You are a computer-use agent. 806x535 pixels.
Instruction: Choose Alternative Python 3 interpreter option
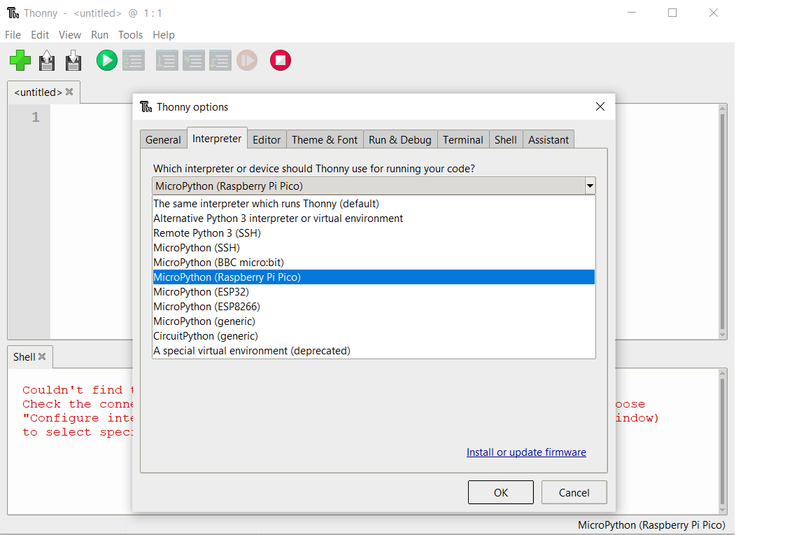[374, 218]
